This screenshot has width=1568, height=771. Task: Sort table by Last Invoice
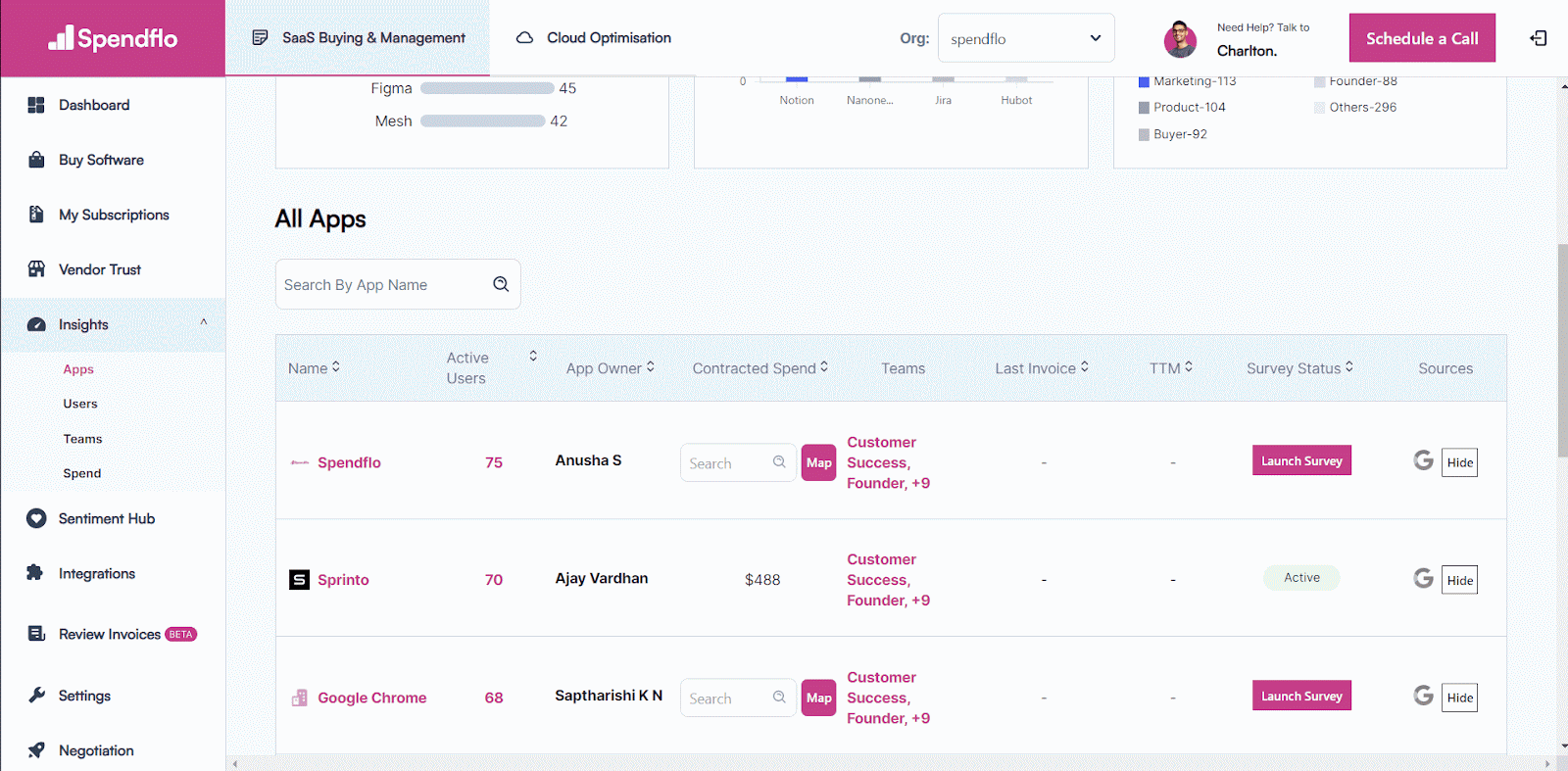pos(1084,366)
